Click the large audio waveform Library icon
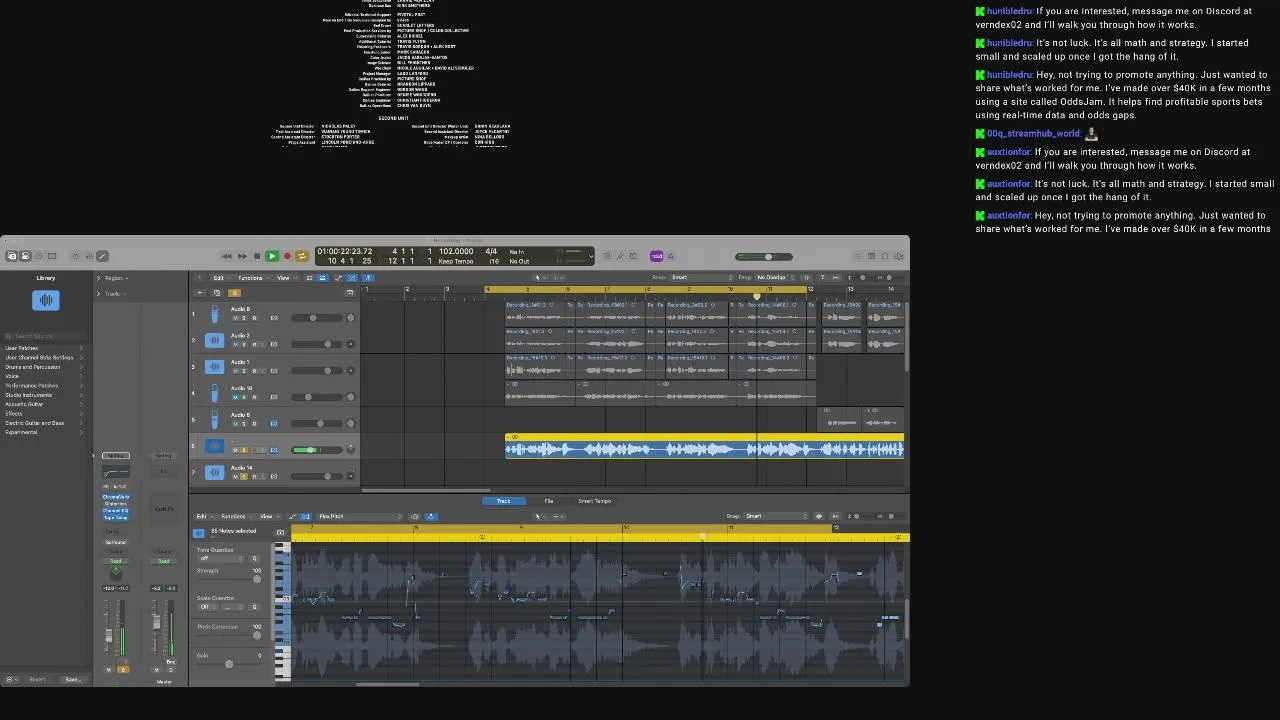Screen dimensions: 1280x720 (46, 299)
